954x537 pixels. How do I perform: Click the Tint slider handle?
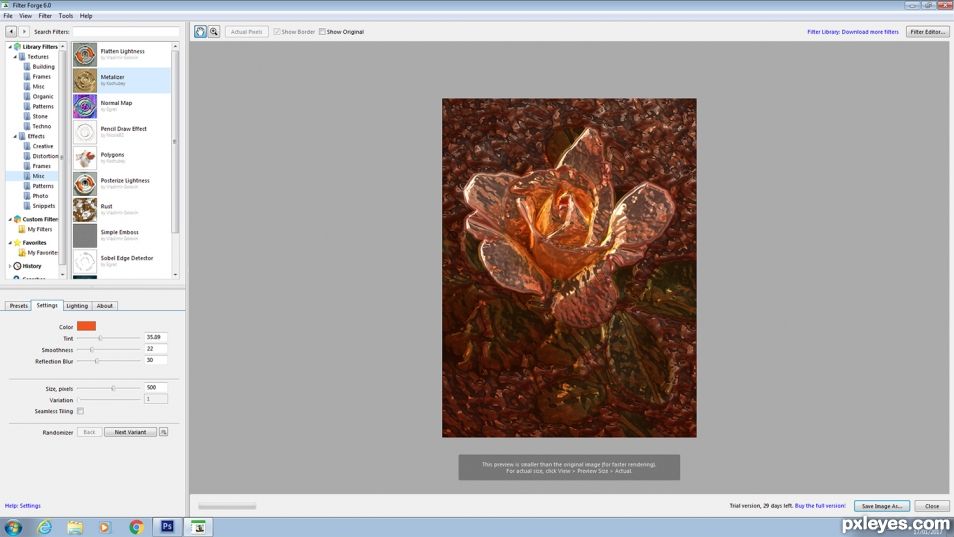pos(100,338)
